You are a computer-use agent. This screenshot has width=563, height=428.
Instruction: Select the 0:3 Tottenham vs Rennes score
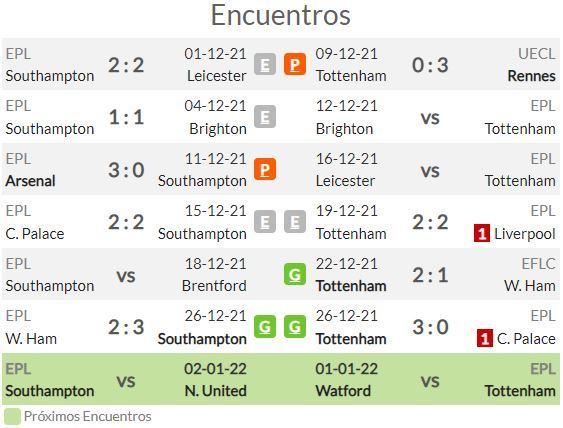[430, 65]
